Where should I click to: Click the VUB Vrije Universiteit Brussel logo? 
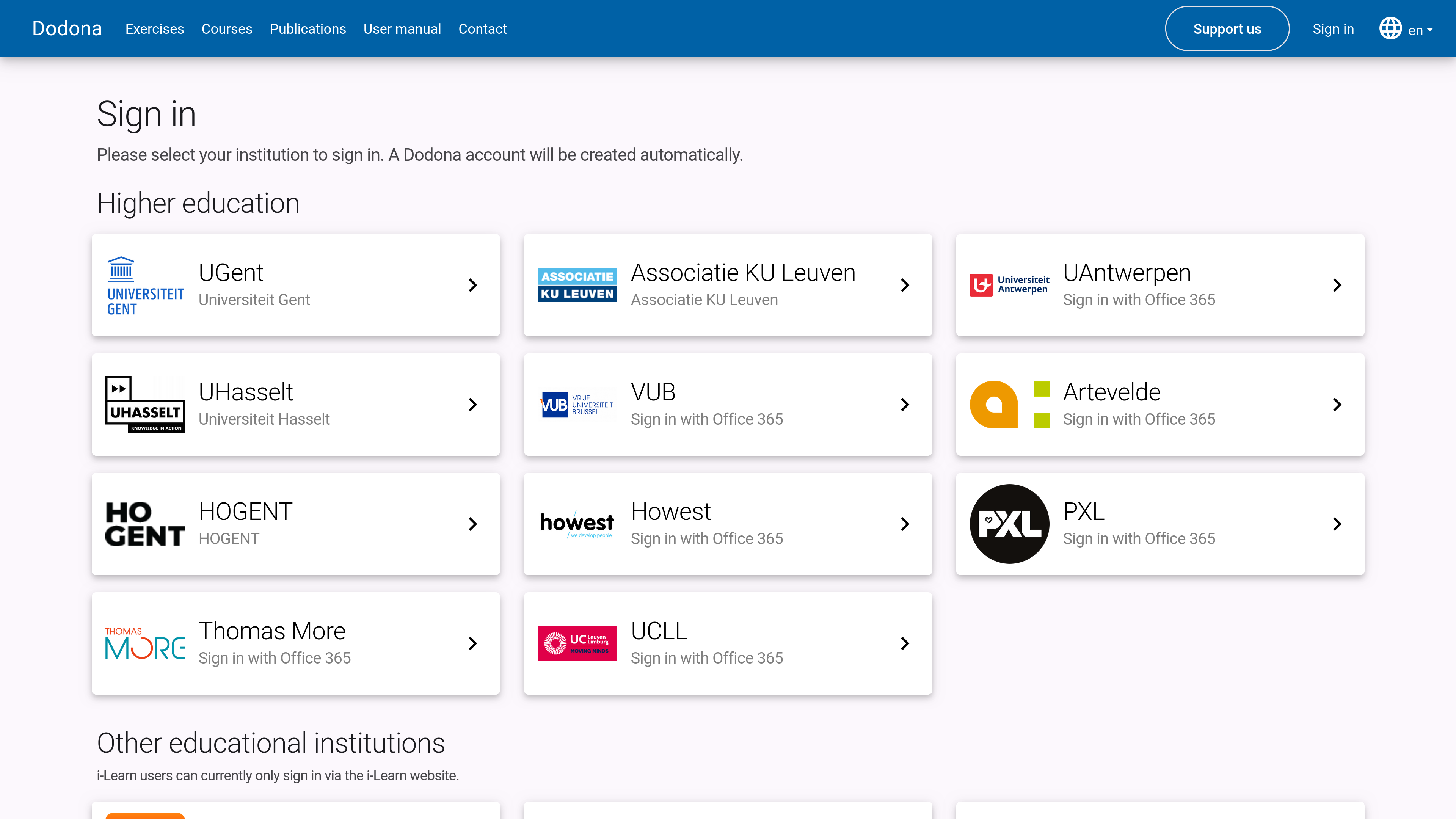click(x=577, y=405)
